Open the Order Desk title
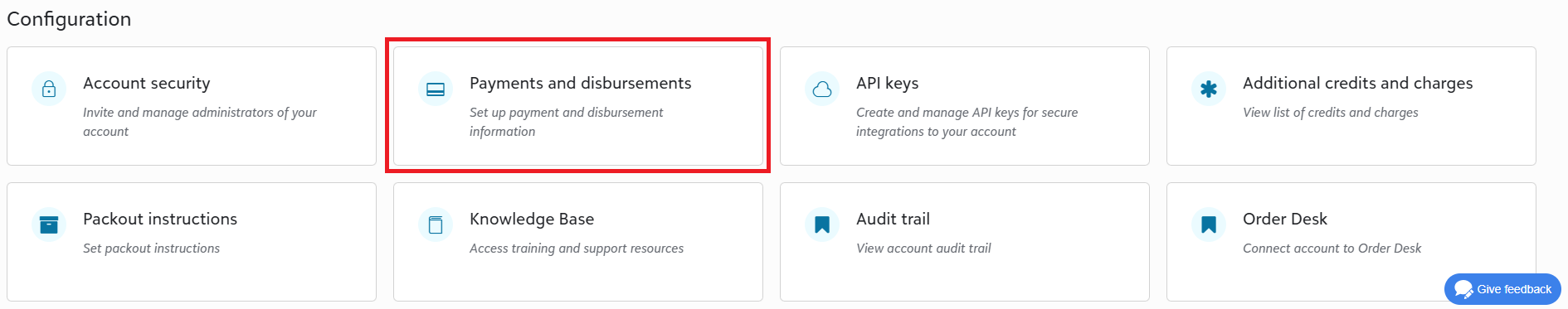 (x=1285, y=219)
